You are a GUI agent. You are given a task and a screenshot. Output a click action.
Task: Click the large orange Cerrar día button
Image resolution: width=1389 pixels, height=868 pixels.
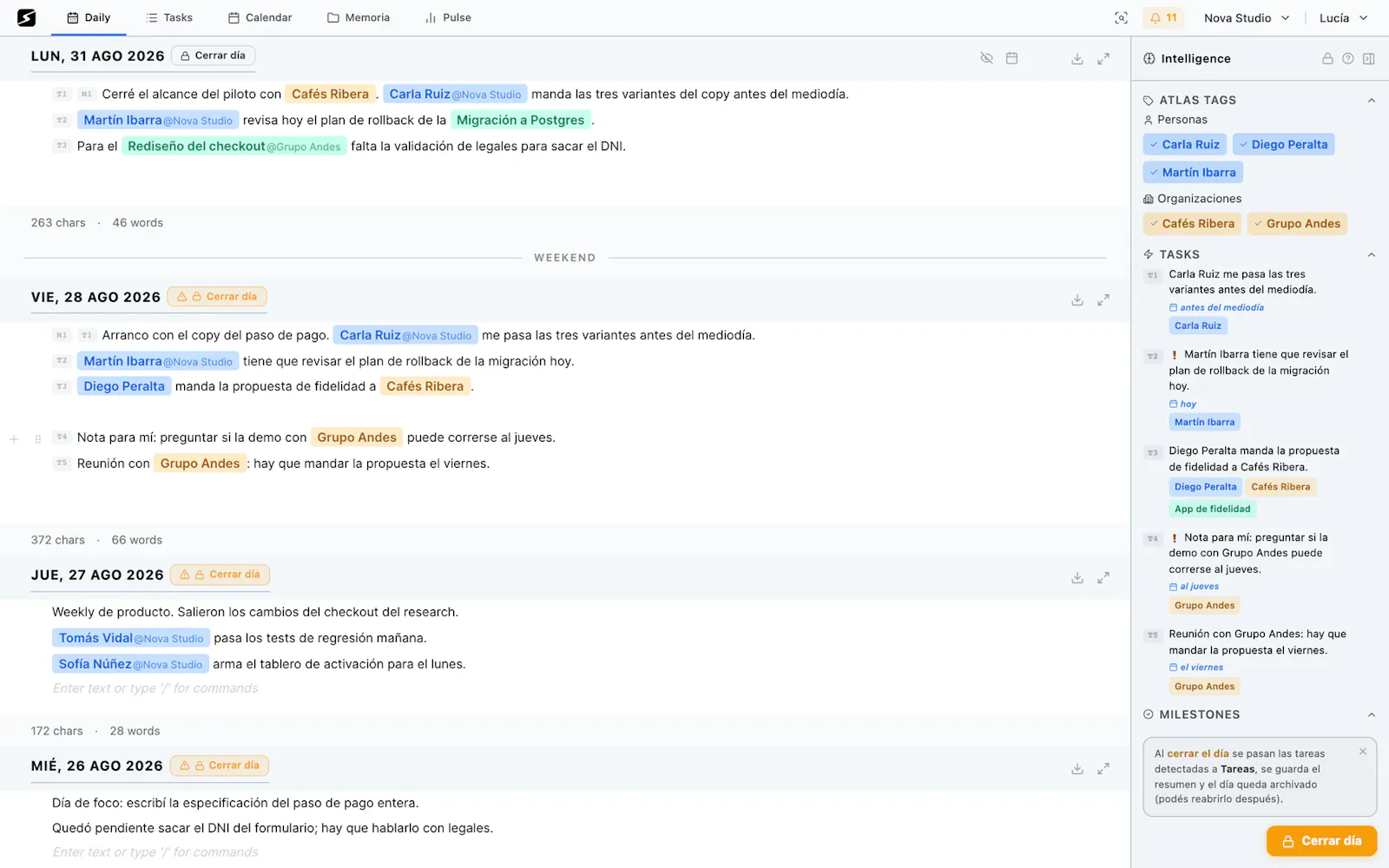[1321, 841]
